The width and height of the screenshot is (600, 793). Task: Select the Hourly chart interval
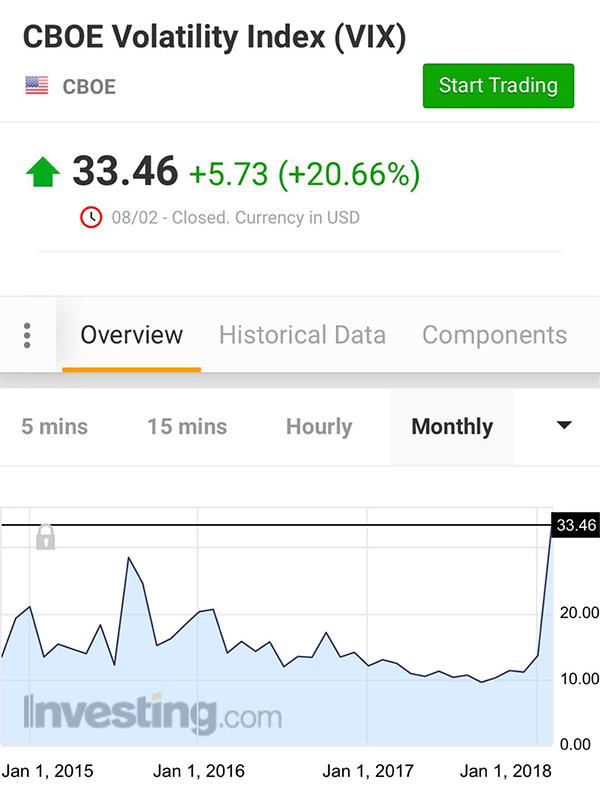[319, 427]
